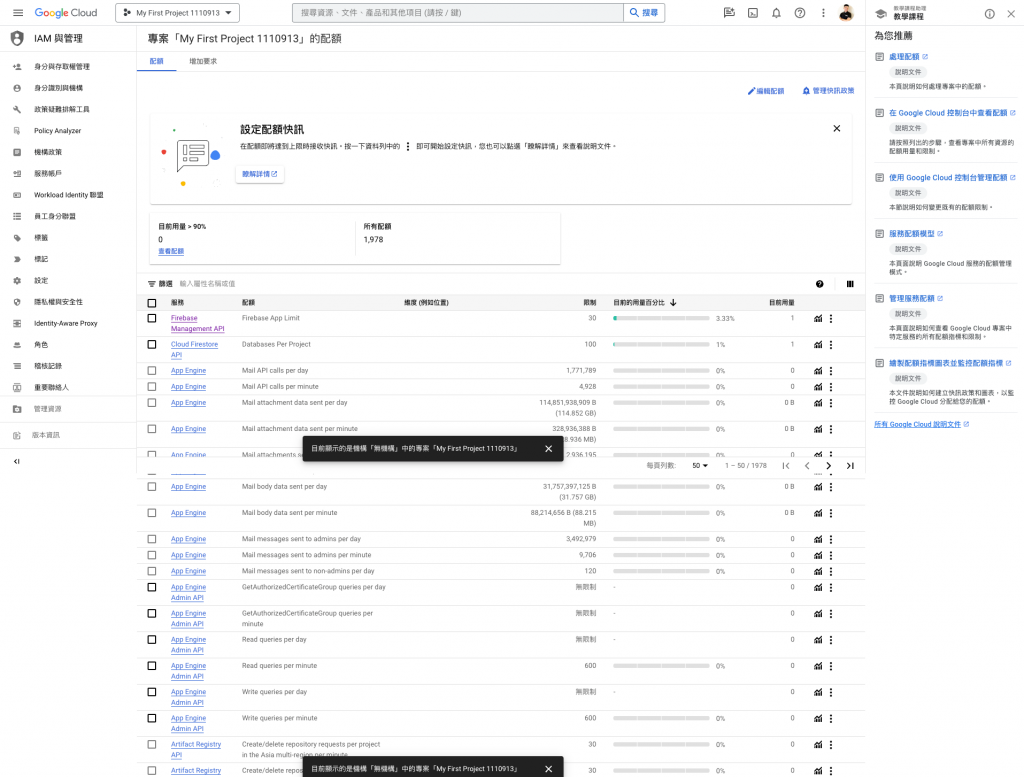This screenshot has width=1024, height=777.
Task: Check the Mail API calls per minute checkbox
Action: click(x=152, y=387)
